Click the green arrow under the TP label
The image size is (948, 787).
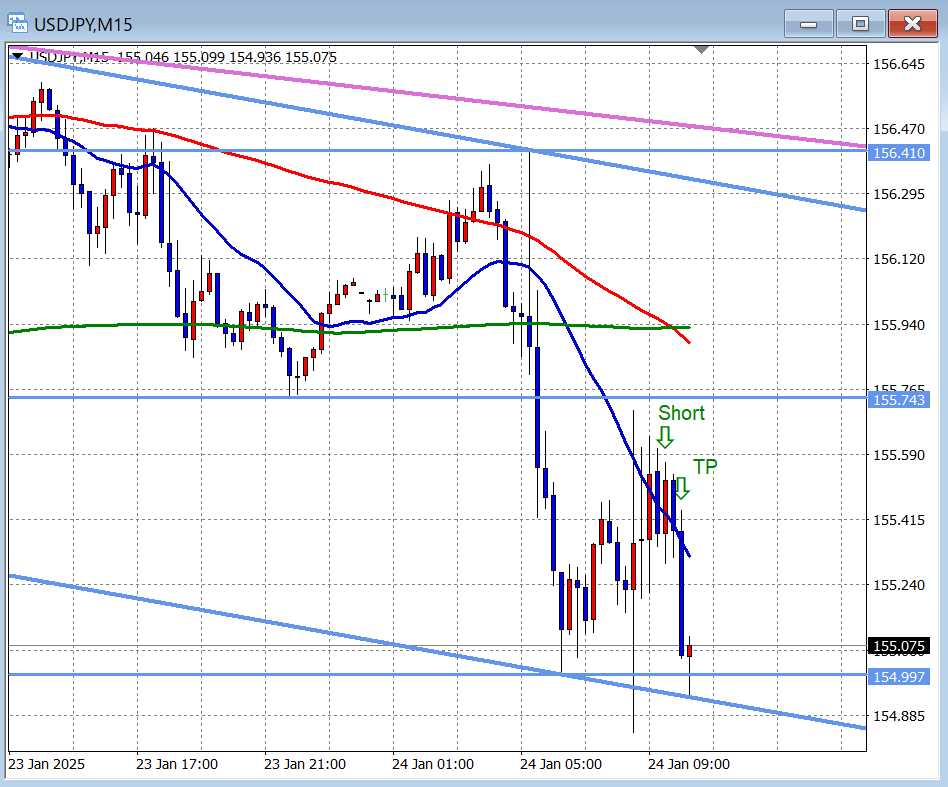click(681, 488)
